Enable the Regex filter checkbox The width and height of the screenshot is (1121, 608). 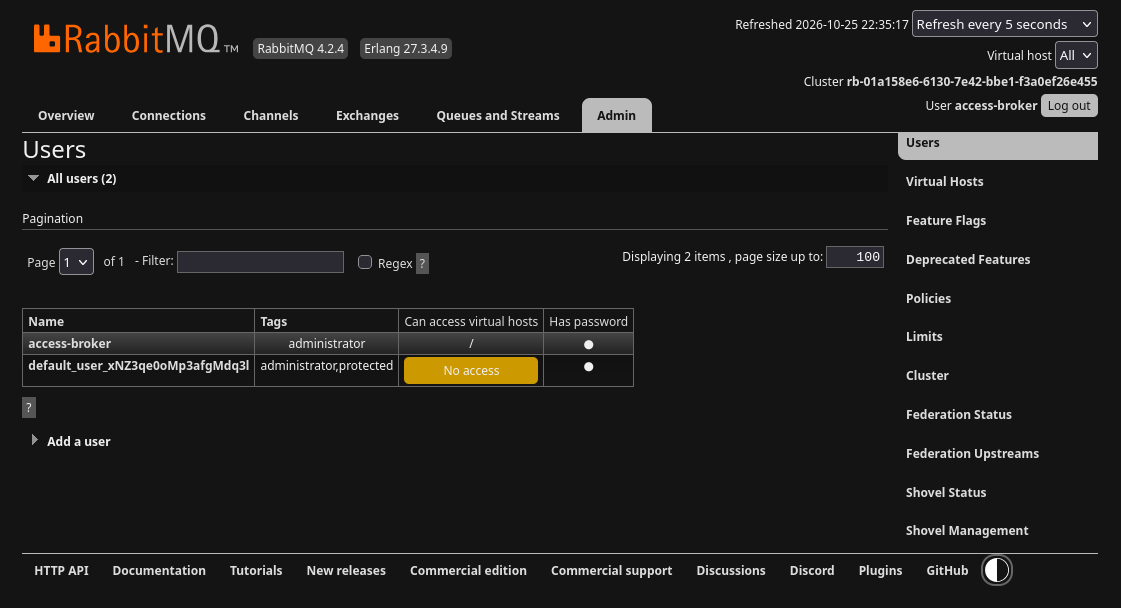[x=365, y=263]
